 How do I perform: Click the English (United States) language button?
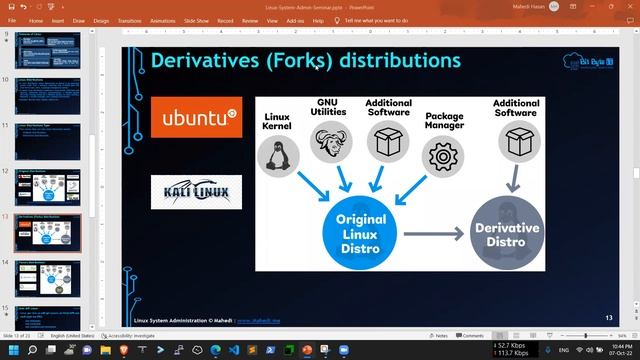point(72,336)
